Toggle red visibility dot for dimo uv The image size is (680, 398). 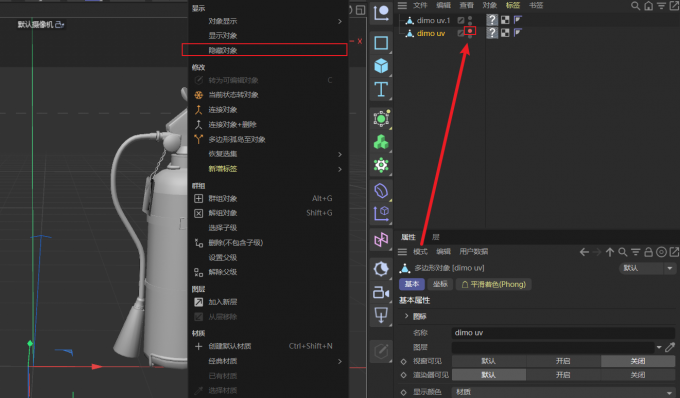[470, 31]
